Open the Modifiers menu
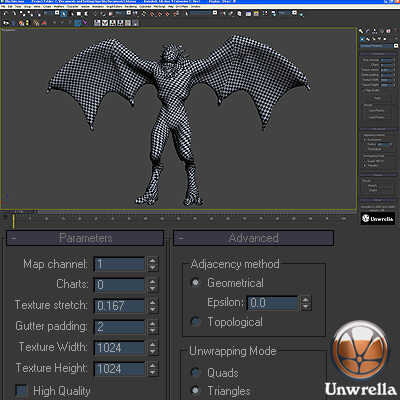The image size is (400, 400). click(x=59, y=6)
